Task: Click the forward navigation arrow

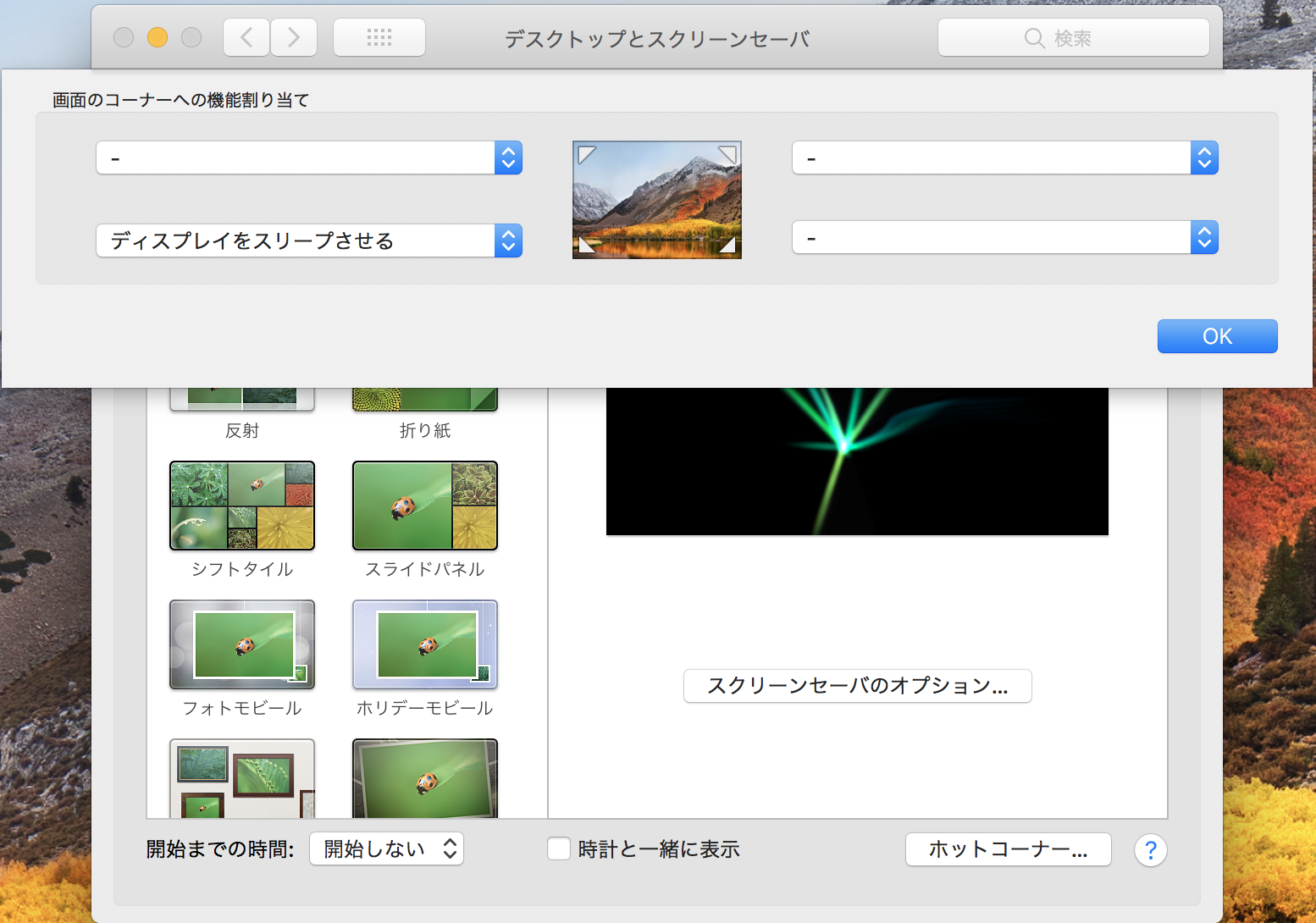Action: tap(294, 37)
